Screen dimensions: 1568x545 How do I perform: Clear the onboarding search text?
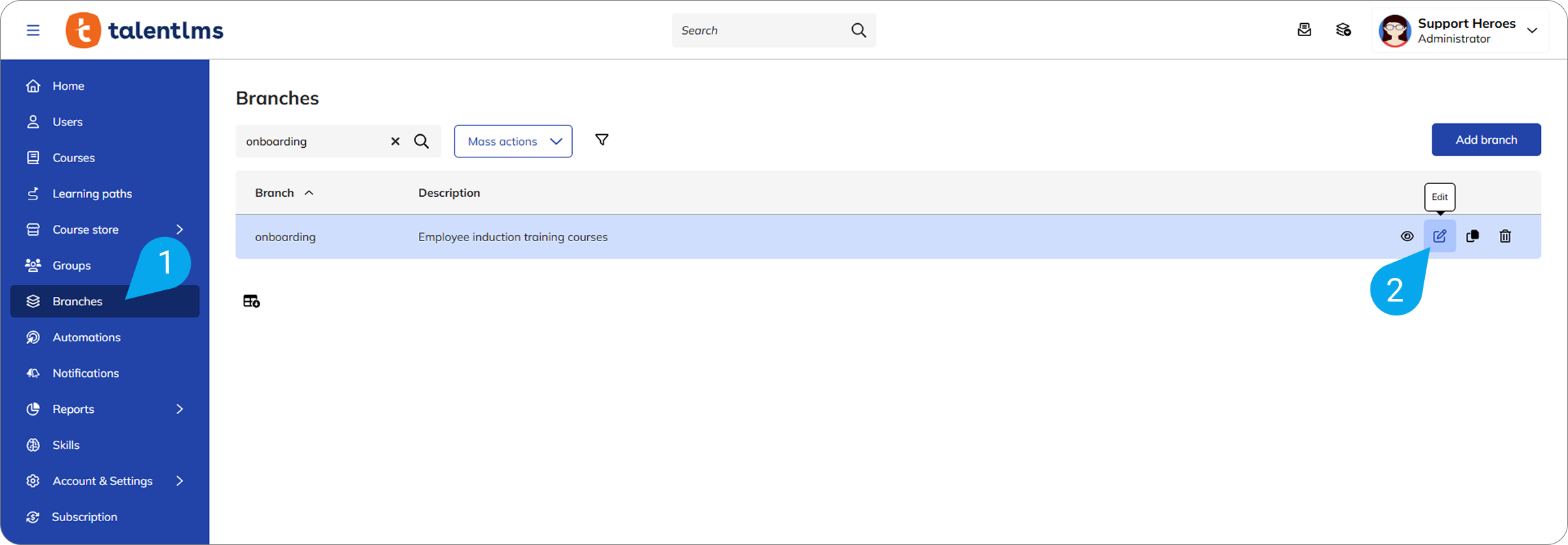[395, 142]
